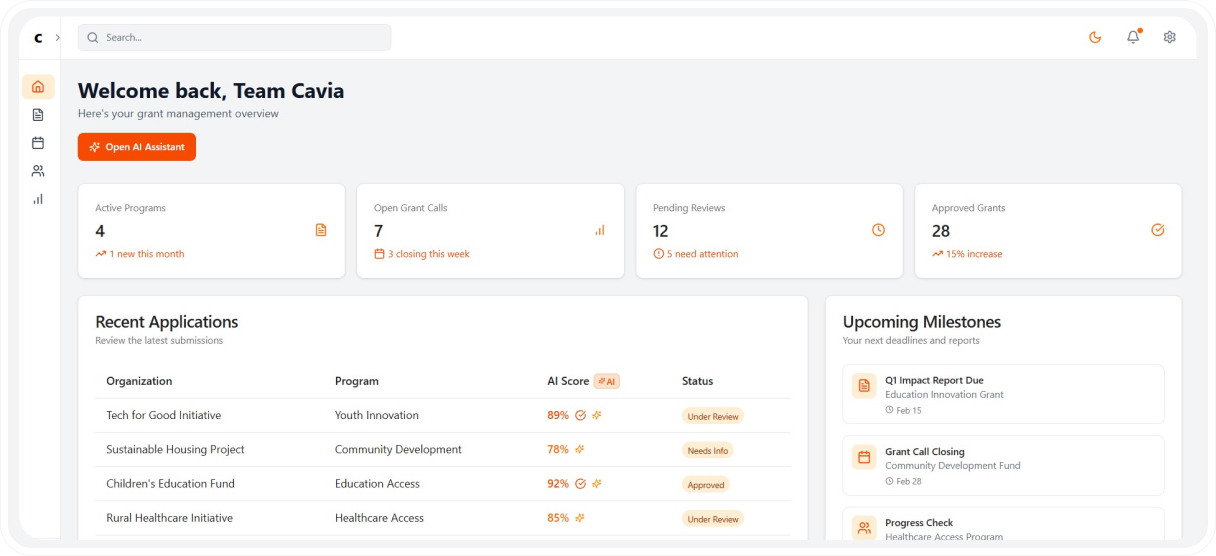
Task: Click '1 new this month' text
Action: click(x=147, y=254)
